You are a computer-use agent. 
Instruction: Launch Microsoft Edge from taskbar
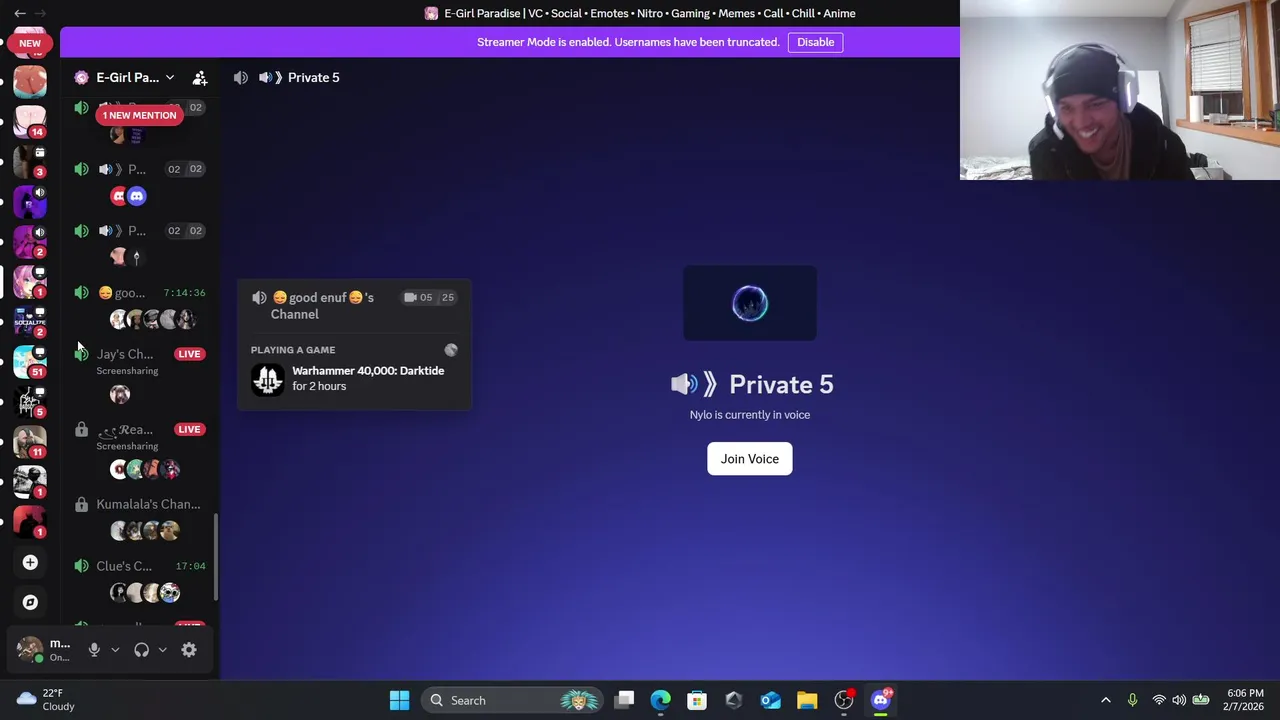(661, 700)
